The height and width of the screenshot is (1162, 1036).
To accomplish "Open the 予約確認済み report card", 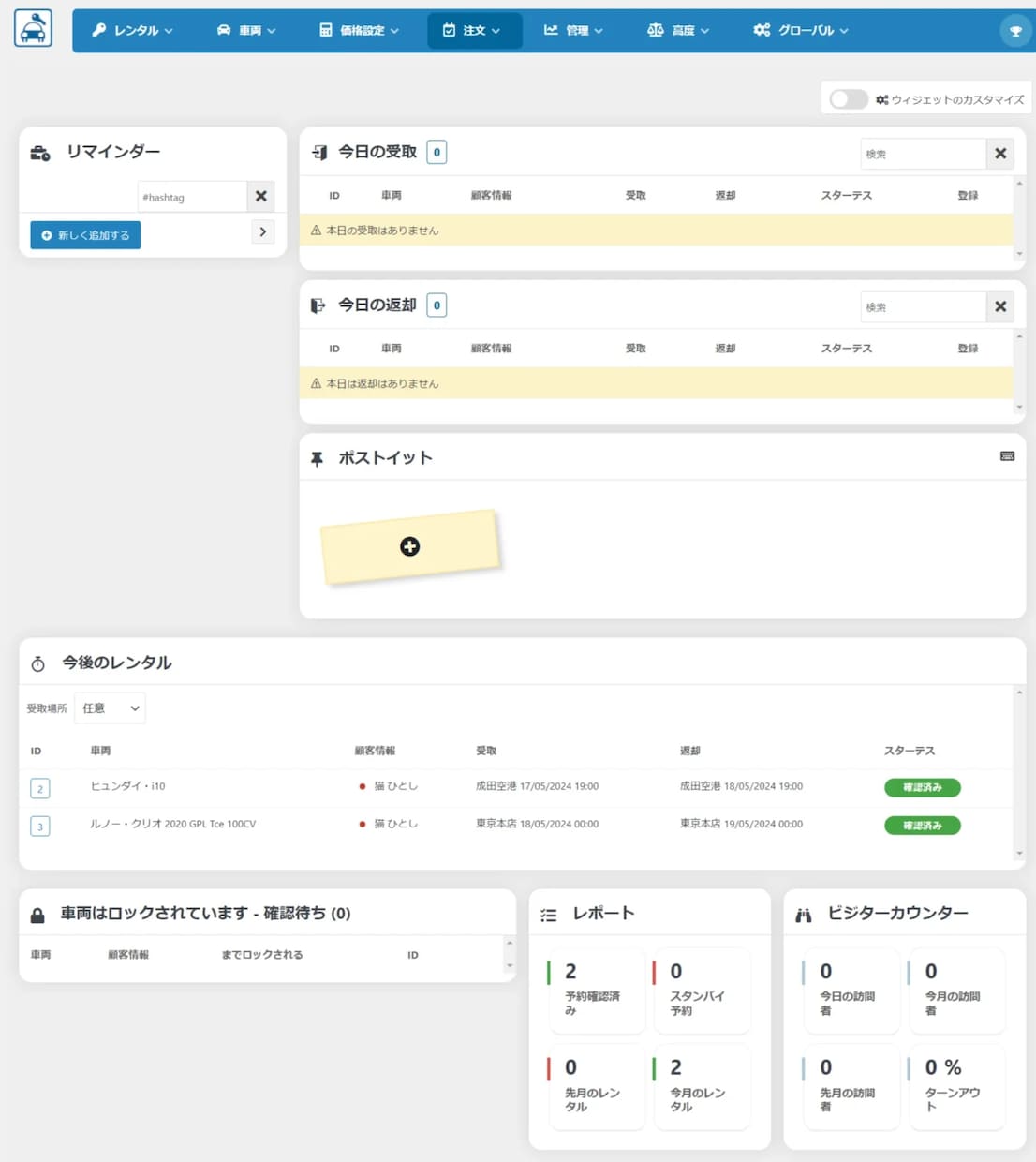I will pyautogui.click(x=596, y=990).
